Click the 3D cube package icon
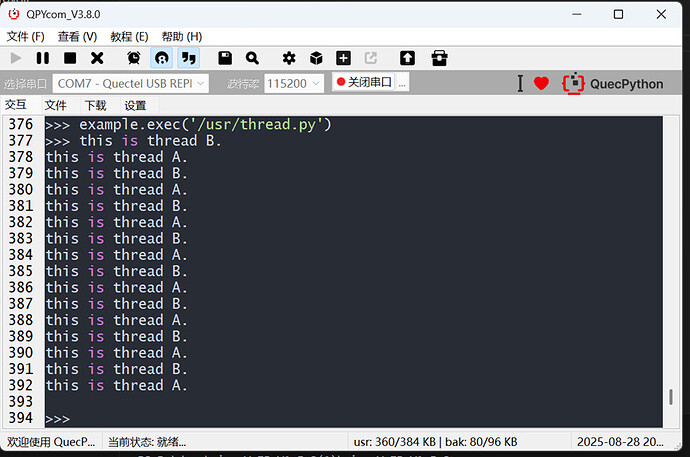Viewport: 690px width, 457px height. (x=316, y=59)
